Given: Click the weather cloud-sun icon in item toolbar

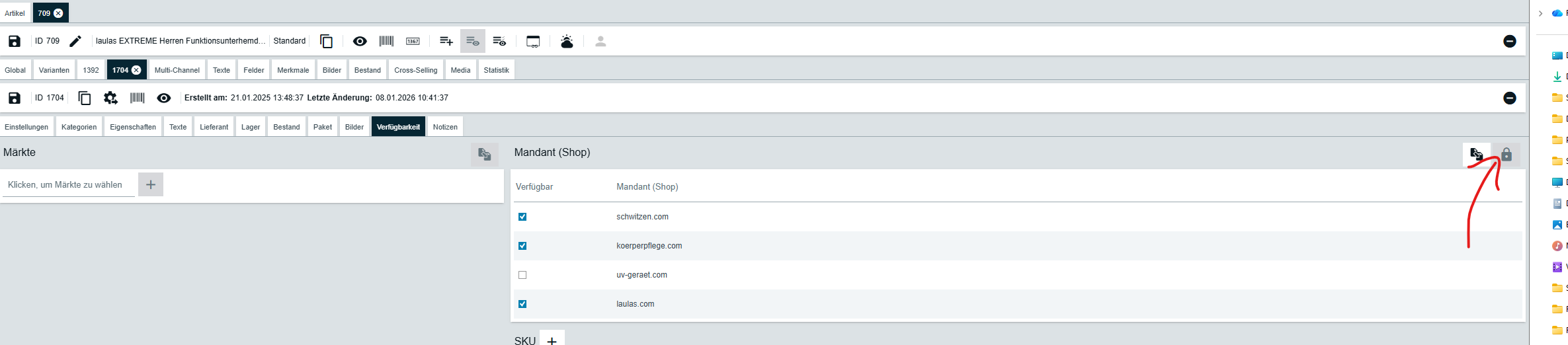Looking at the screenshot, I should pyautogui.click(x=567, y=41).
